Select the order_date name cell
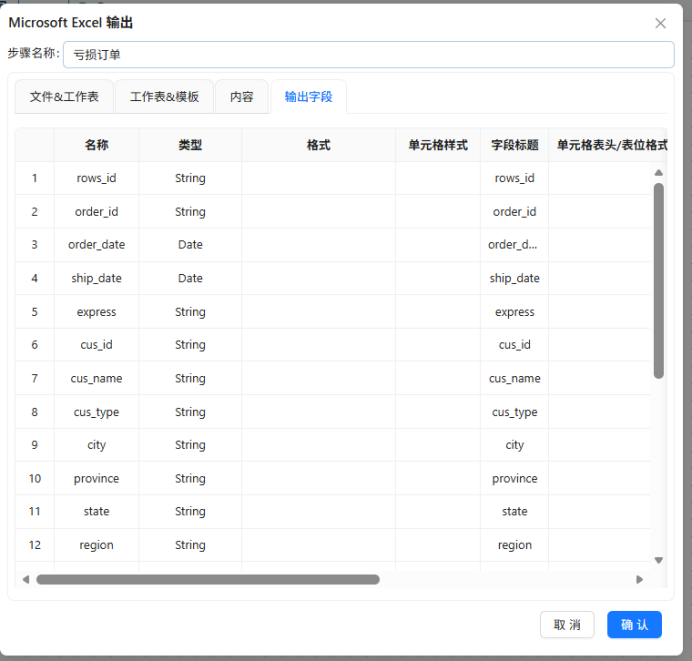Image resolution: width=692 pixels, height=661 pixels. point(97,245)
